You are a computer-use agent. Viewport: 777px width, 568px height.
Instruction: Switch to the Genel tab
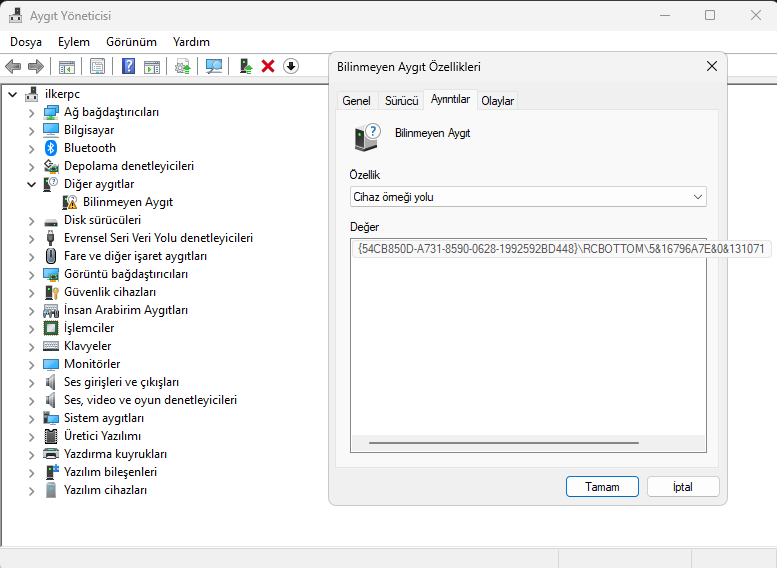pos(356,101)
